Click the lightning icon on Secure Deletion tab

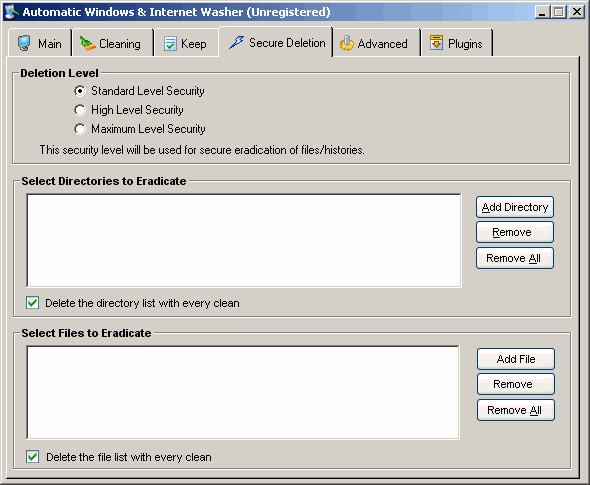[x=237, y=42]
